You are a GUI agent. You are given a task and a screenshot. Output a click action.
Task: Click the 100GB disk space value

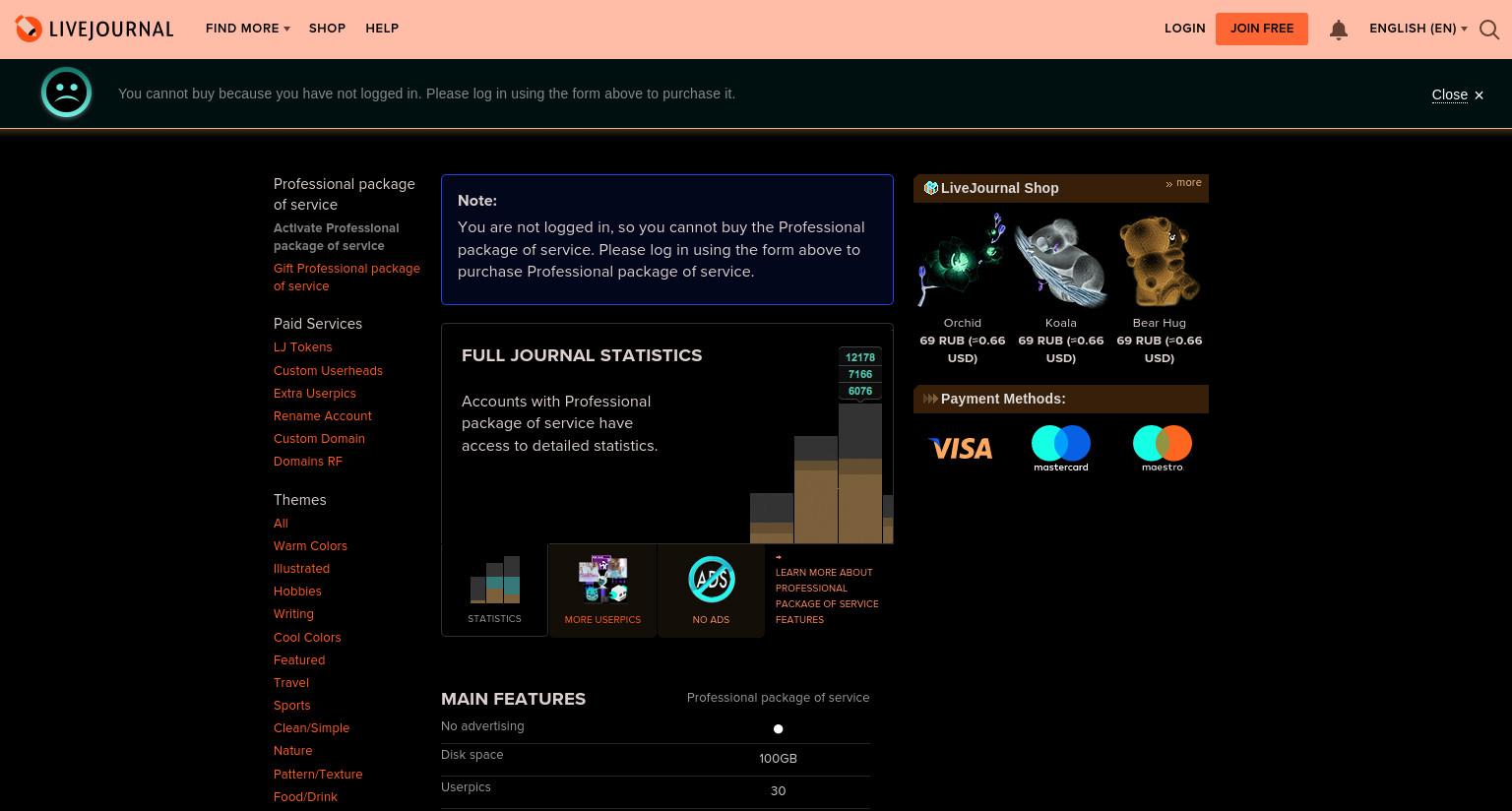778,759
